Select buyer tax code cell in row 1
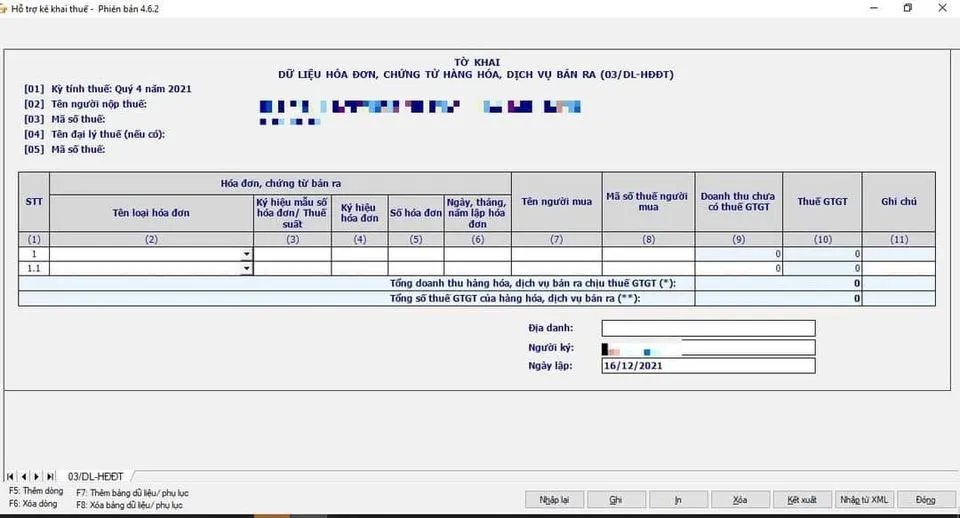Screen dimensions: 960x518 648,254
